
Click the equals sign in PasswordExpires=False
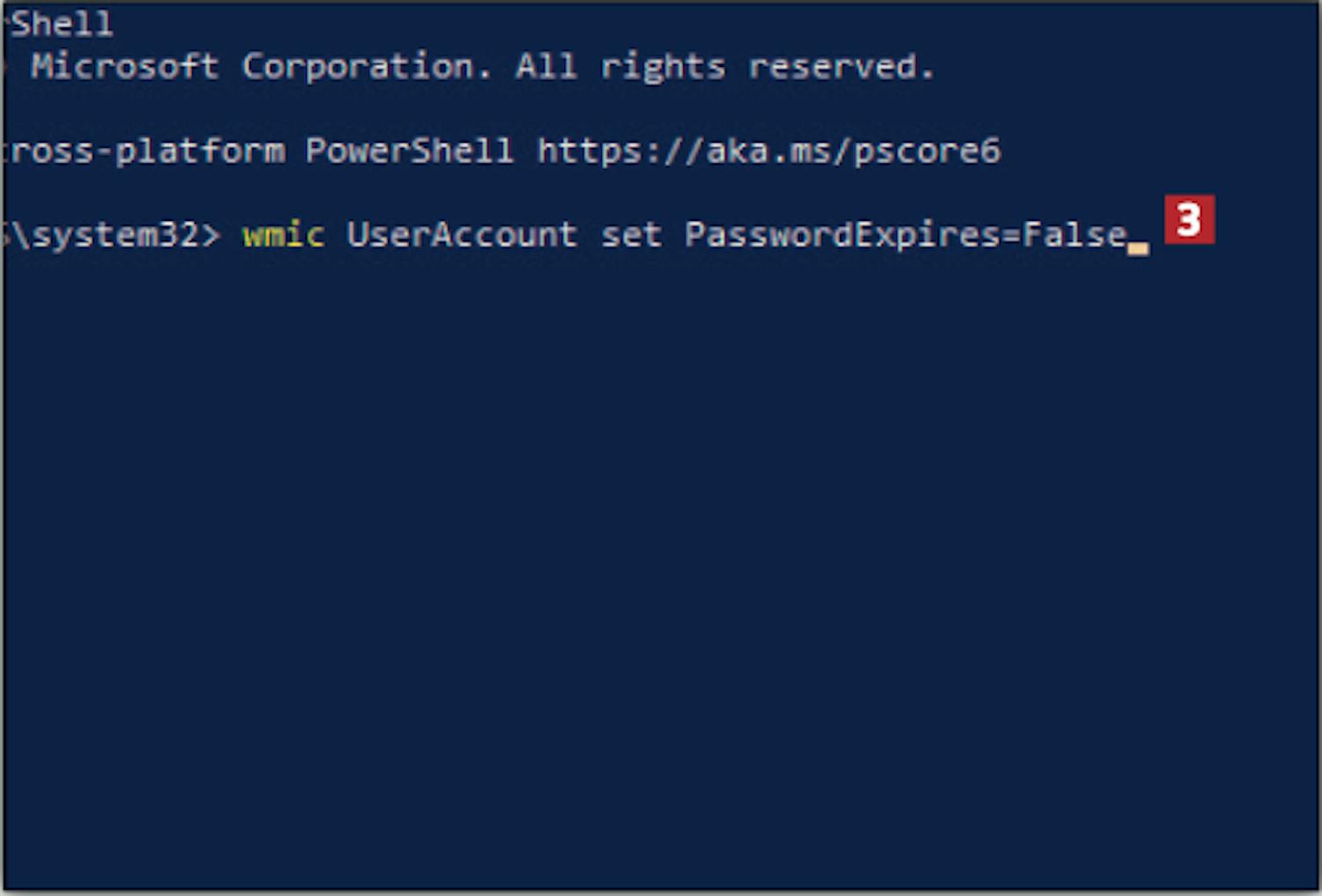(1010, 236)
